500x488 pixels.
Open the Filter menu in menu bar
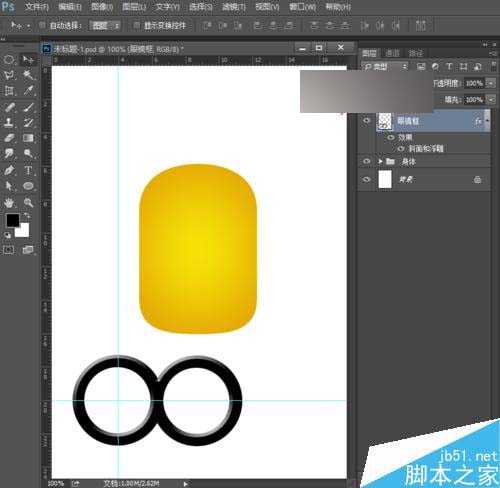[234, 7]
